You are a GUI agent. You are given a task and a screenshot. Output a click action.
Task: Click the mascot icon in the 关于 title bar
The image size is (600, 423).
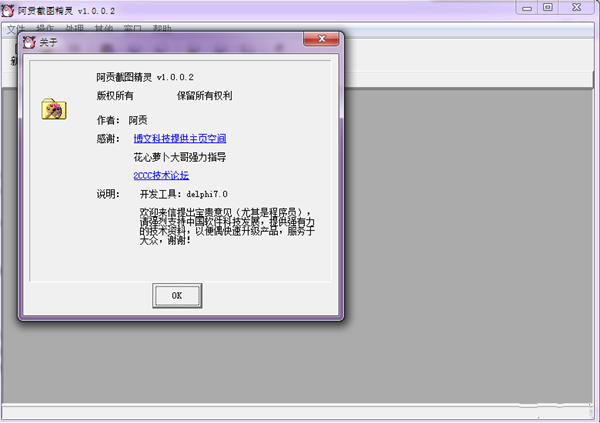point(29,43)
